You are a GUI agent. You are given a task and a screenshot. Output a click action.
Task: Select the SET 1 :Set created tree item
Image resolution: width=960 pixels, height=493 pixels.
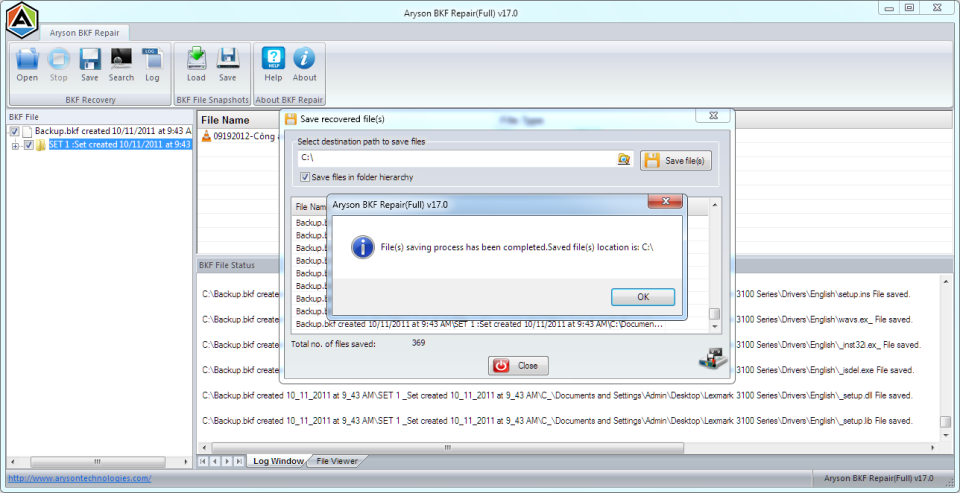tap(120, 145)
